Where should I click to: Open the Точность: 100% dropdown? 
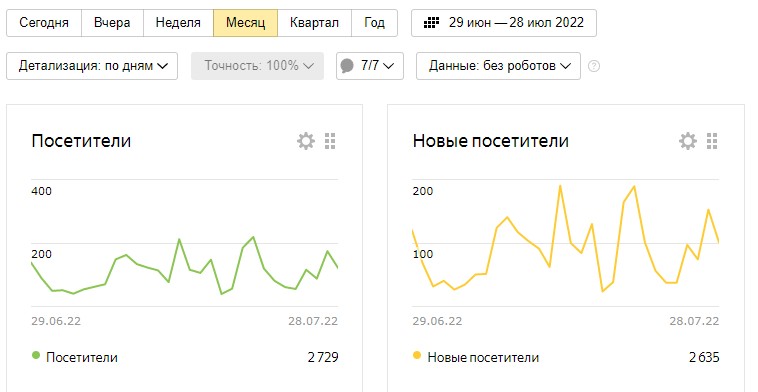click(x=257, y=66)
